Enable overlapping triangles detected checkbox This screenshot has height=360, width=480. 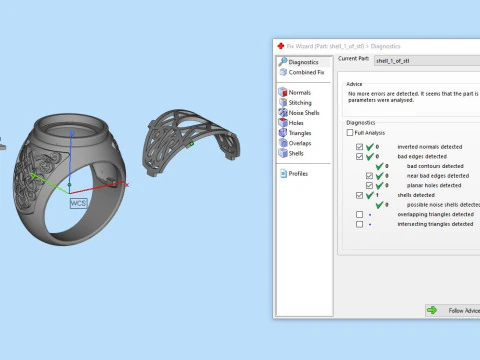pyautogui.click(x=359, y=214)
